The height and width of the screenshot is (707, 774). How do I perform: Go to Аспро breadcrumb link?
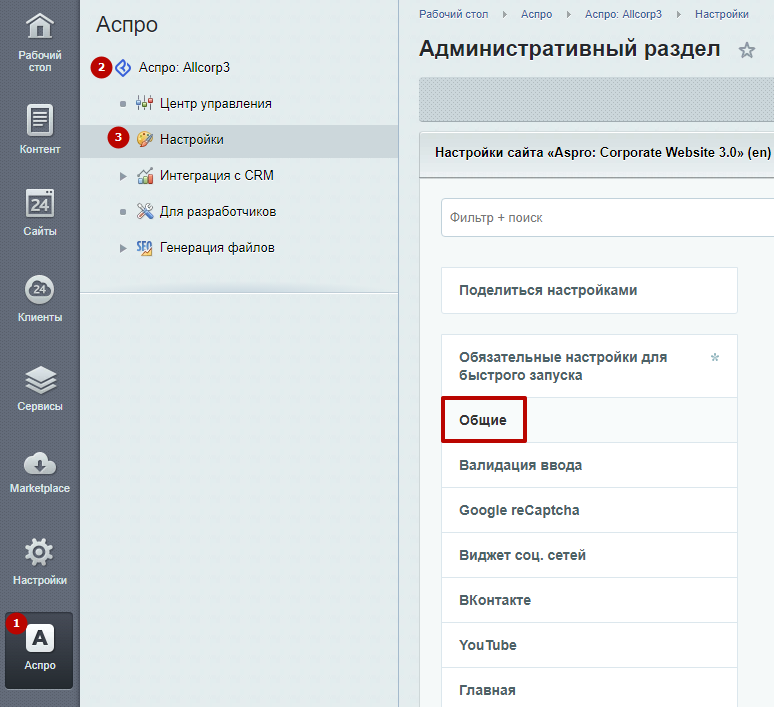[537, 14]
